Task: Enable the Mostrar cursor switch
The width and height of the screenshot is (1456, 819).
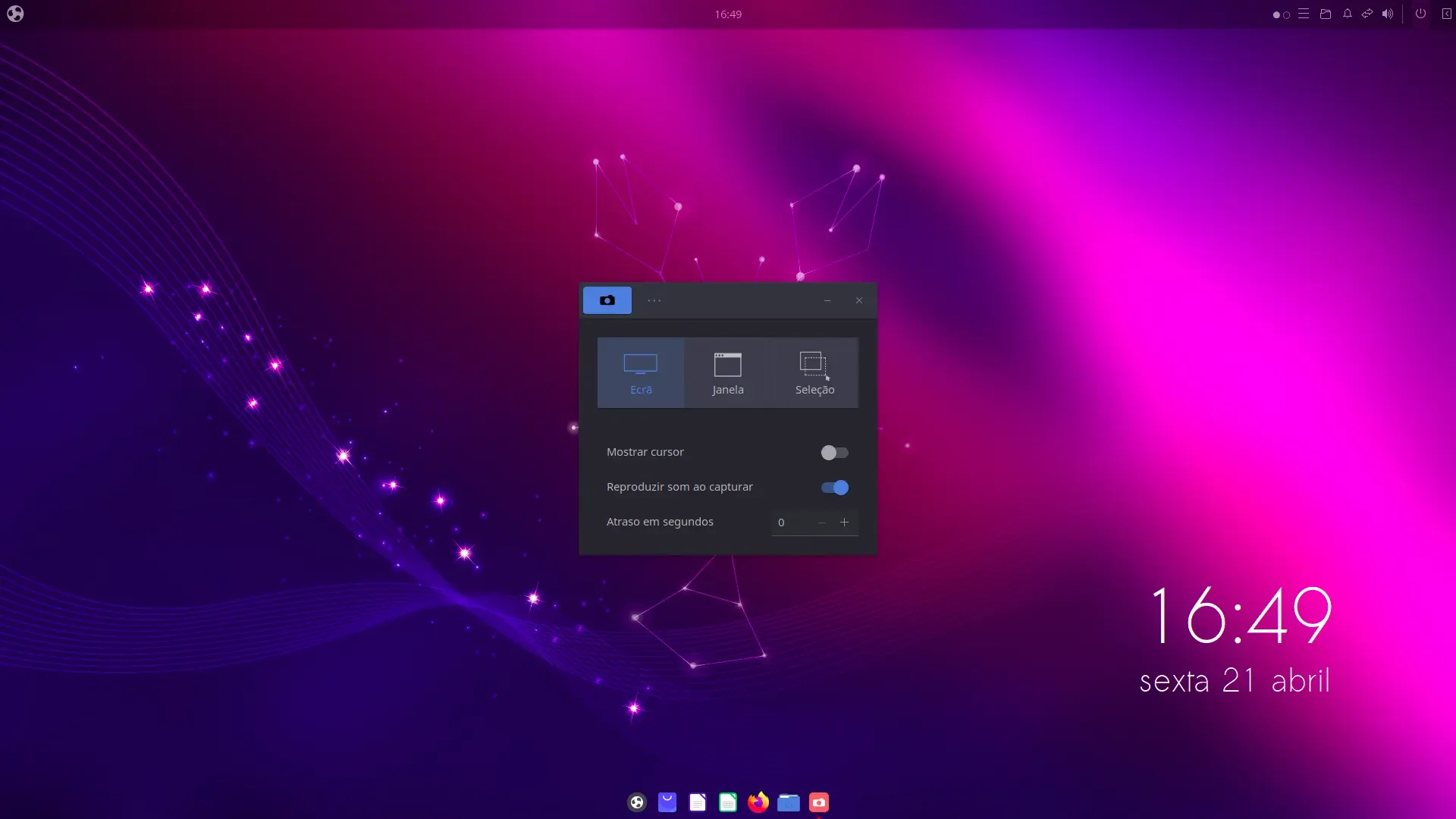Action: tap(834, 453)
